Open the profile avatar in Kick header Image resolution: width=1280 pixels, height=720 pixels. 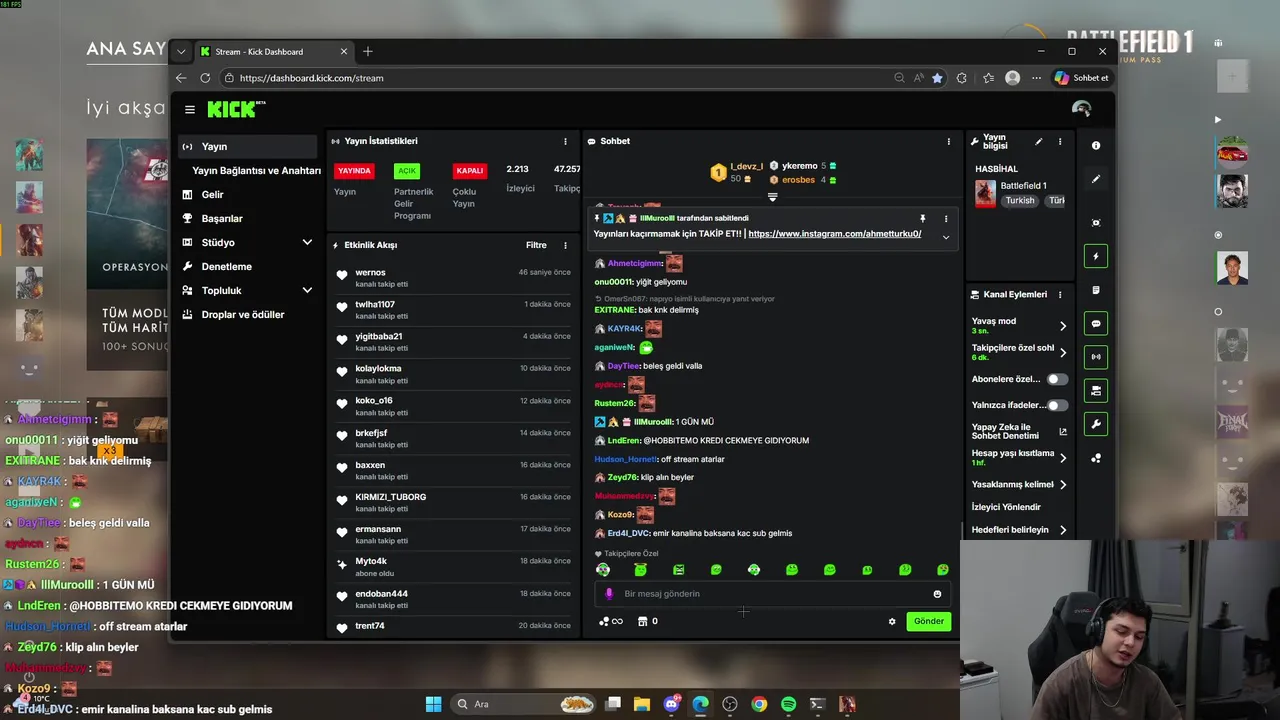[x=1081, y=109]
